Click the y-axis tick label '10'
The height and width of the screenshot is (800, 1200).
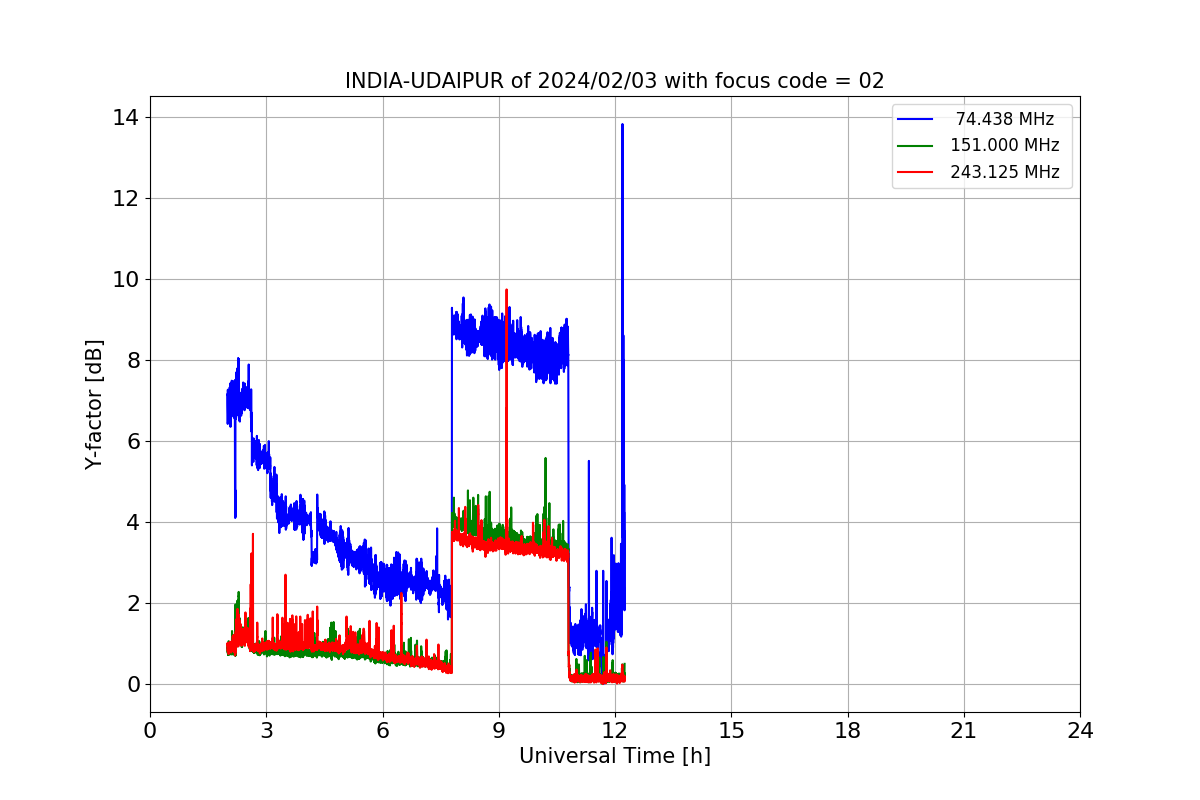(x=127, y=280)
